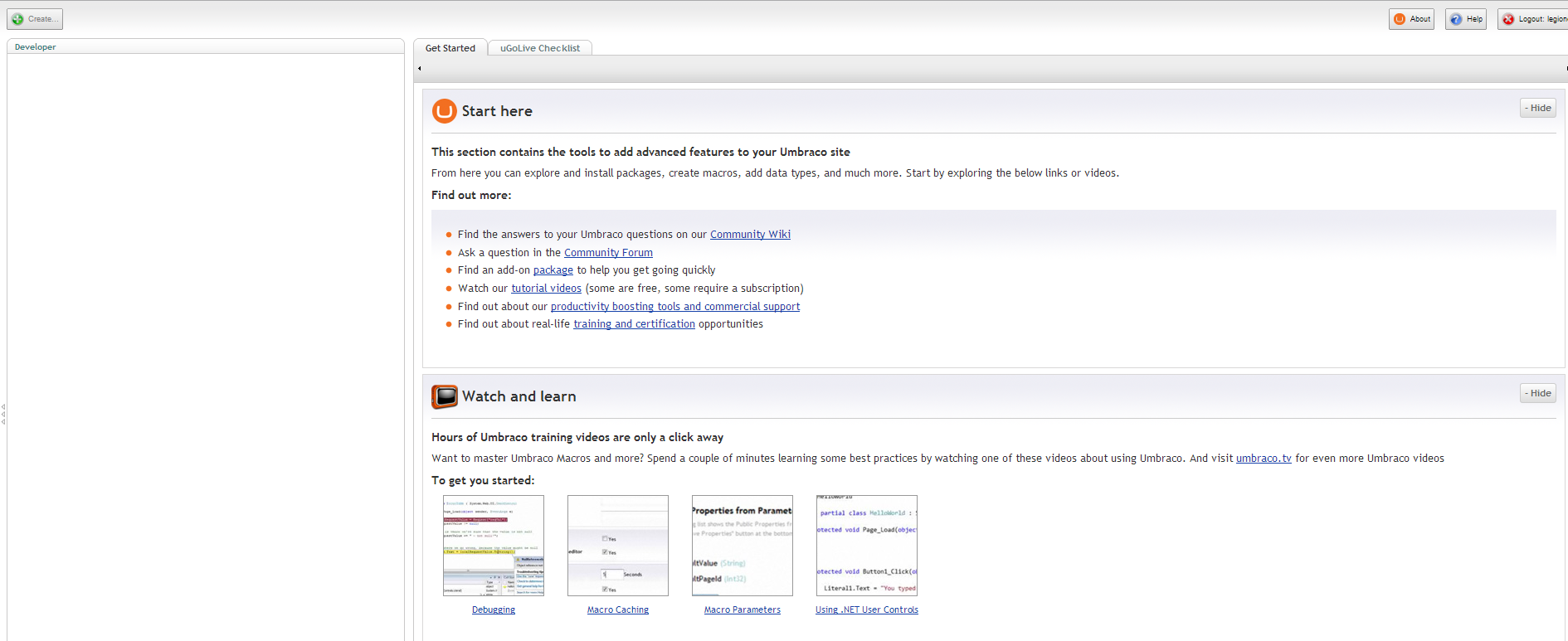Click the Using .NET User Controls caption link

click(867, 610)
